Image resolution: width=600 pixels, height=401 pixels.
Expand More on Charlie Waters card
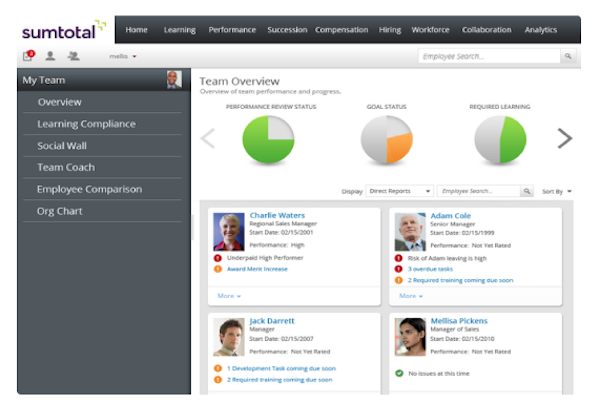228,296
